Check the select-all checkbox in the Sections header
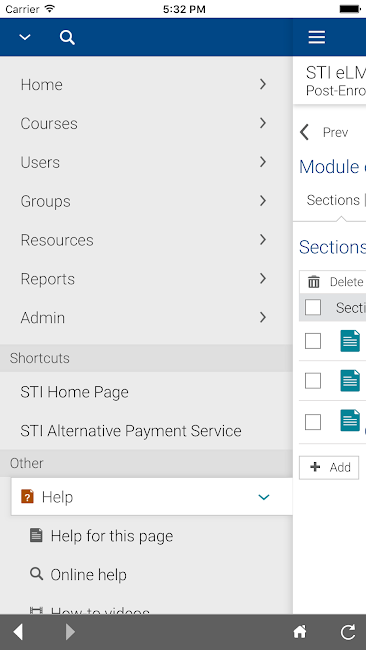366x650 pixels. tap(313, 307)
